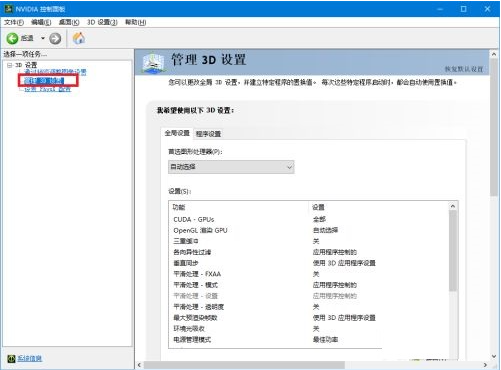Select the 平滑处理 - FXAA row
Screen dimensions: 501x370
point(309,274)
